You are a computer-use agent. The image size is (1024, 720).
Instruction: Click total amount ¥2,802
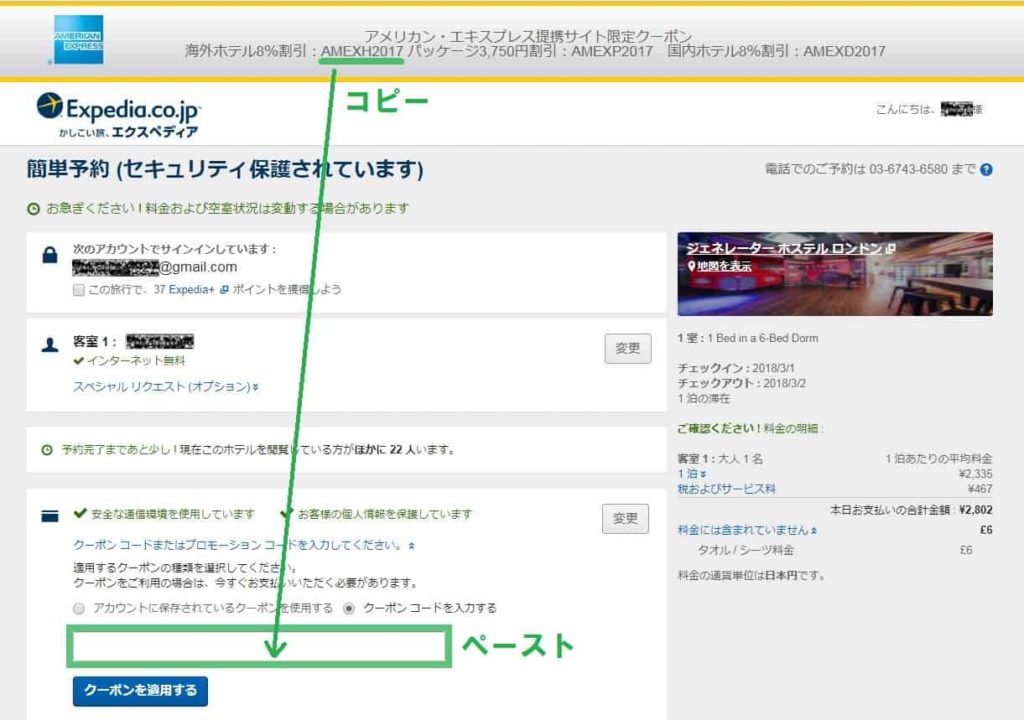976,510
